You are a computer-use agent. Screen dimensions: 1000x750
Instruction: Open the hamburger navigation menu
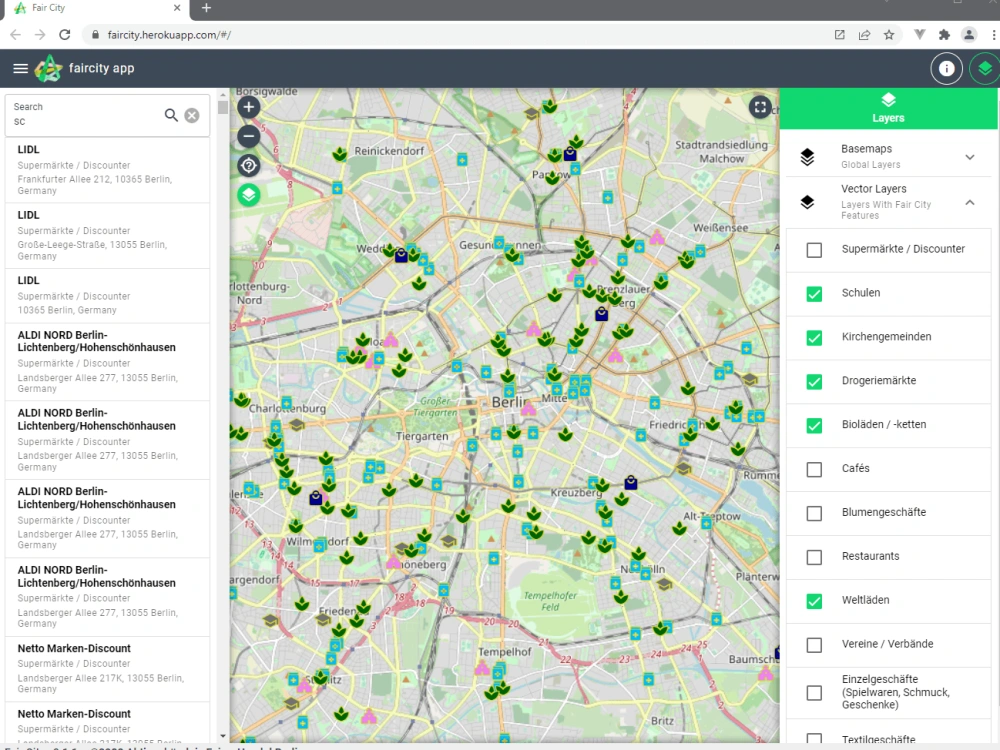20,68
